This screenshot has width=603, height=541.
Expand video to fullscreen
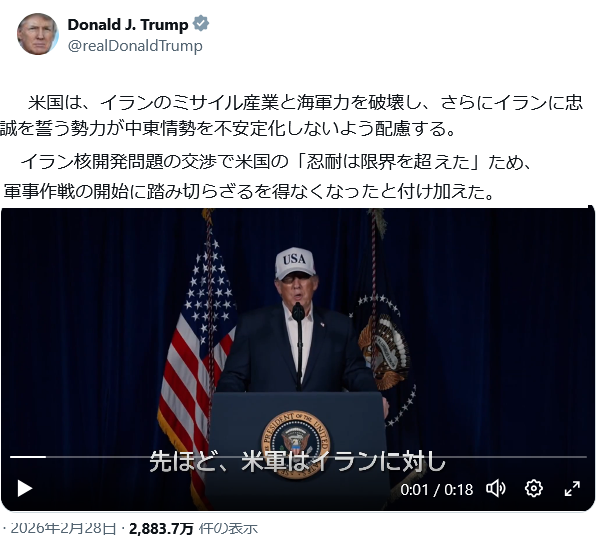(572, 488)
